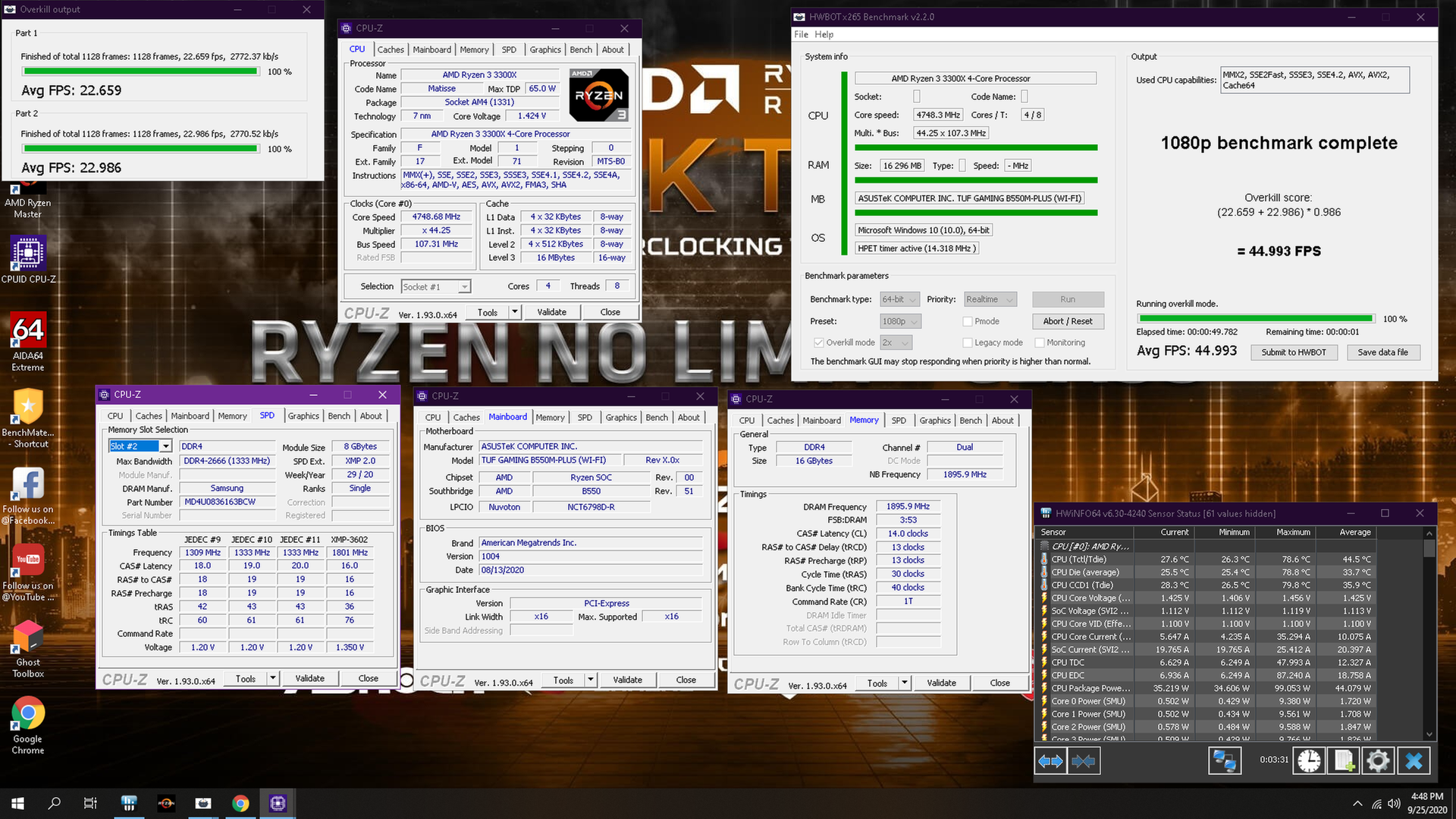Open the Windows Start menu
1456x819 pixels.
pyautogui.click(x=17, y=803)
